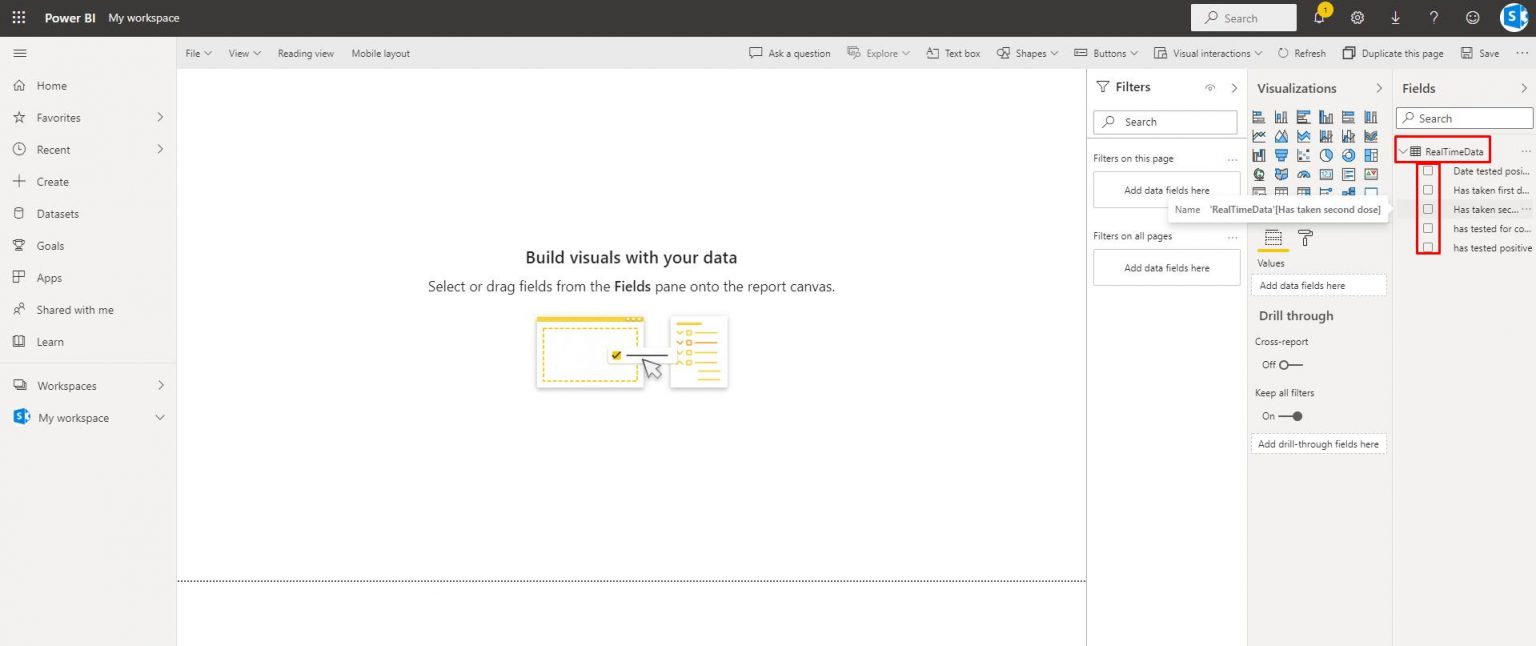Switch to Reading view
Viewport: 1536px width, 646px height.
[305, 53]
